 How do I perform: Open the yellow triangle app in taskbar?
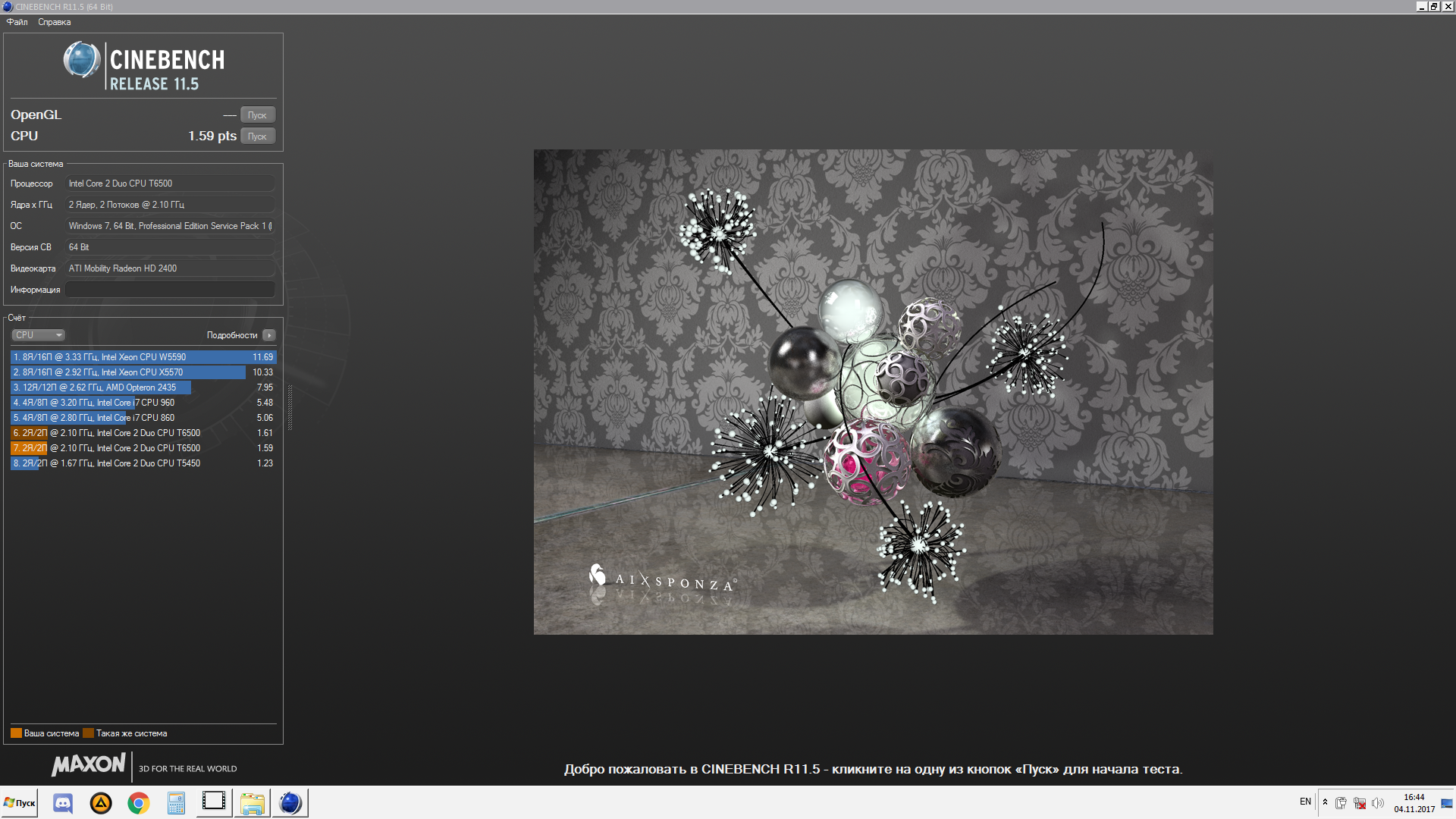(x=101, y=803)
